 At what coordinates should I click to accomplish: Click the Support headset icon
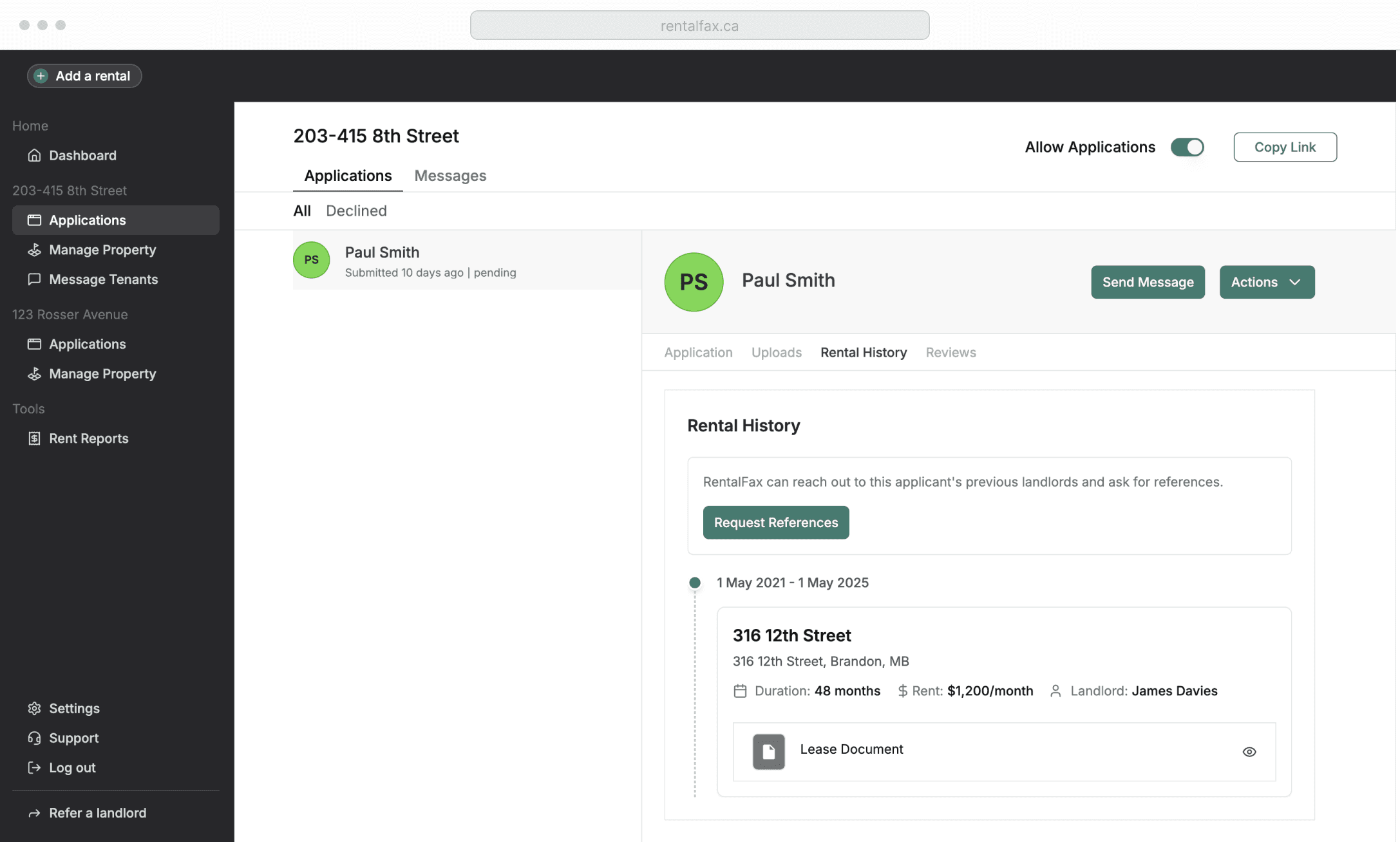(34, 738)
